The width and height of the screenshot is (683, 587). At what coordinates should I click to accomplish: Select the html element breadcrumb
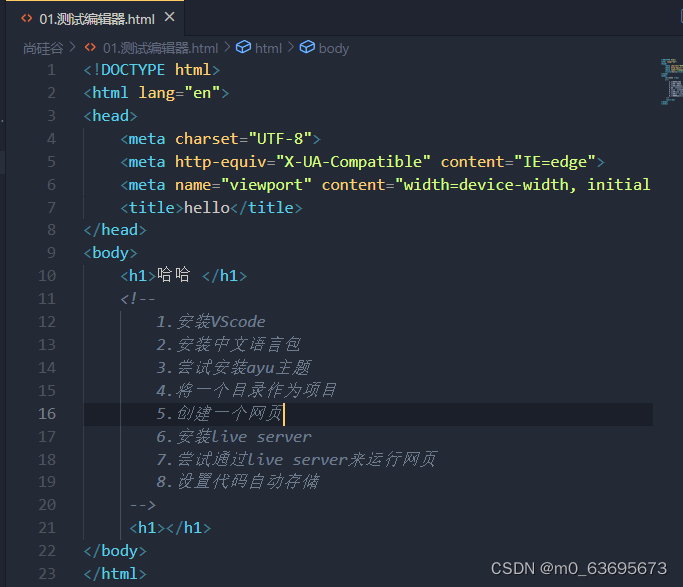[268, 48]
